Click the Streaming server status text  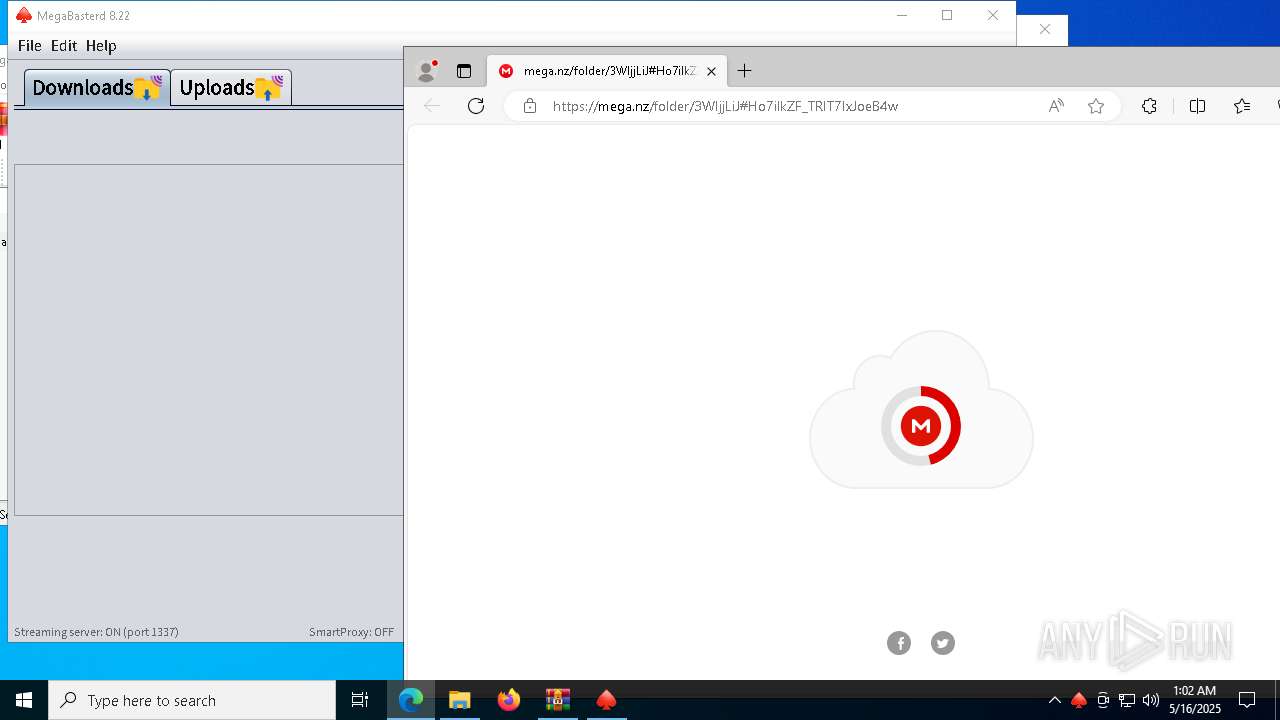[x=96, y=632]
